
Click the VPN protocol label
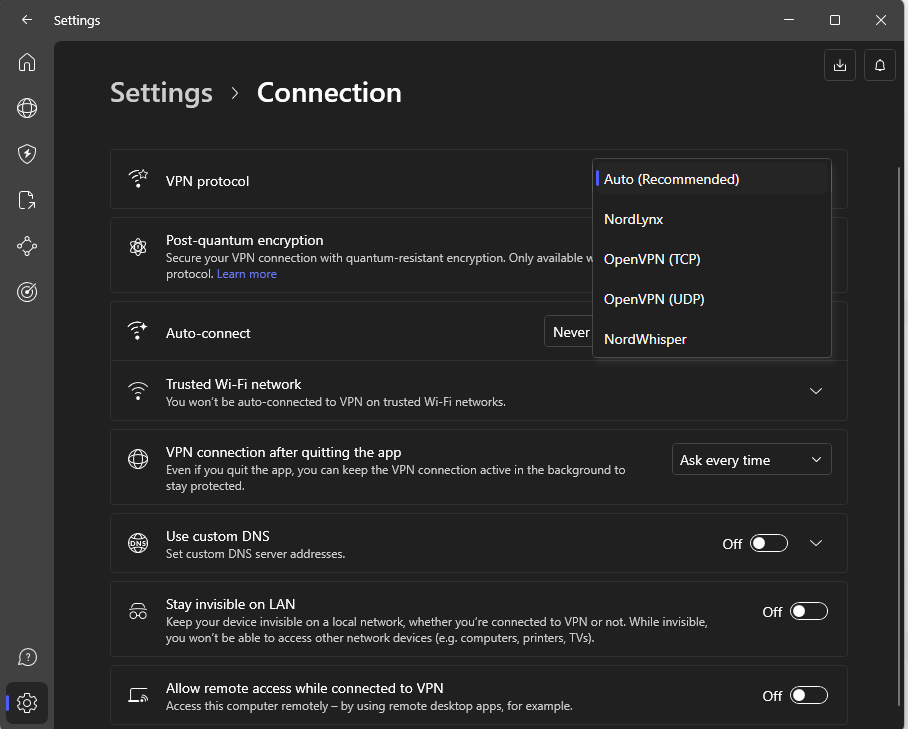(207, 181)
